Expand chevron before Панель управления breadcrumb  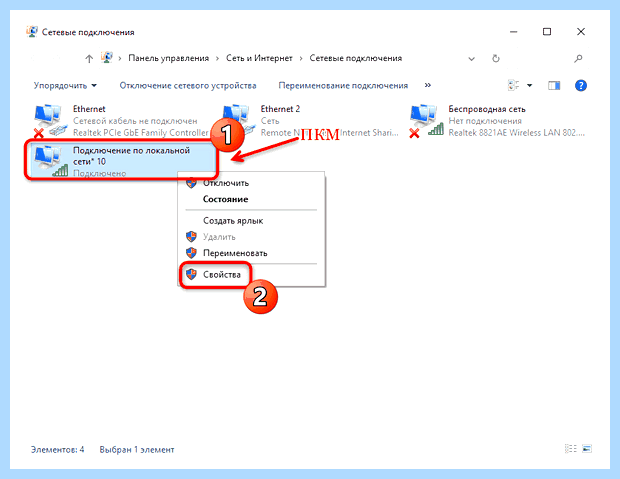click(120, 59)
